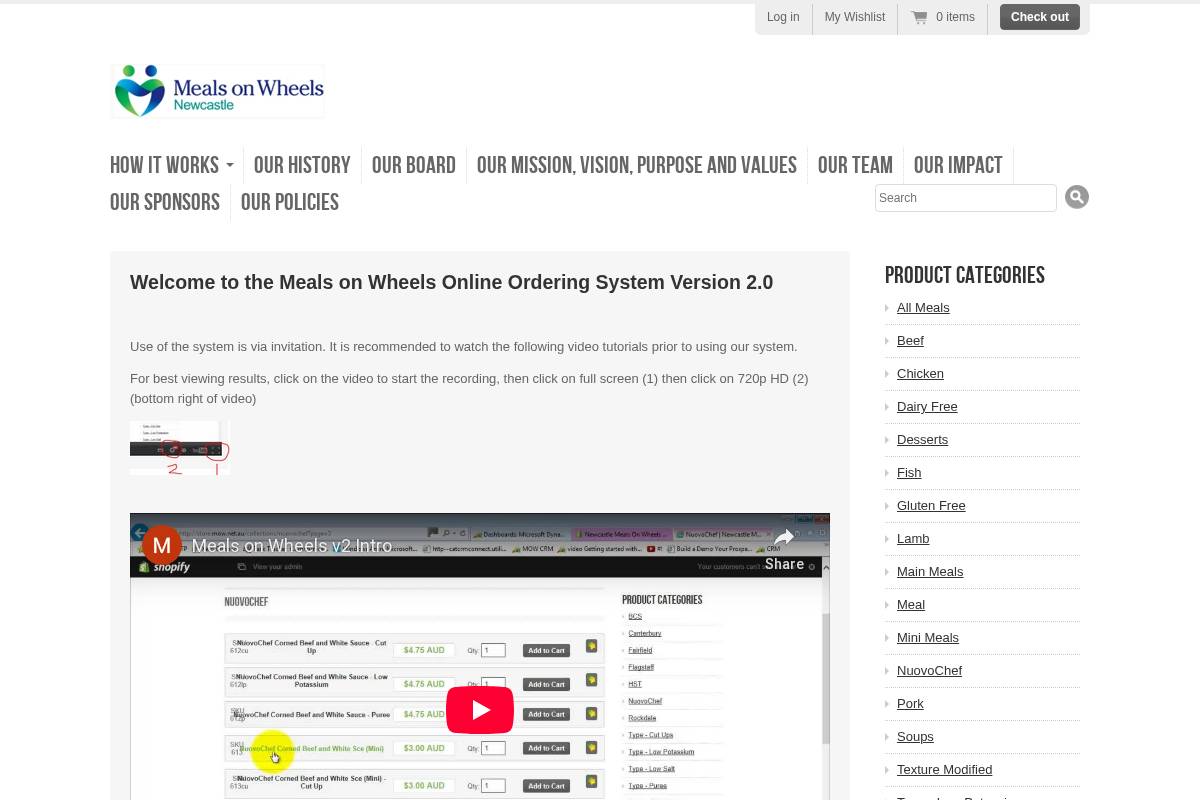This screenshot has height=800, width=1200.
Task: Click the arrow expander next to Desserts
Action: click(888, 440)
